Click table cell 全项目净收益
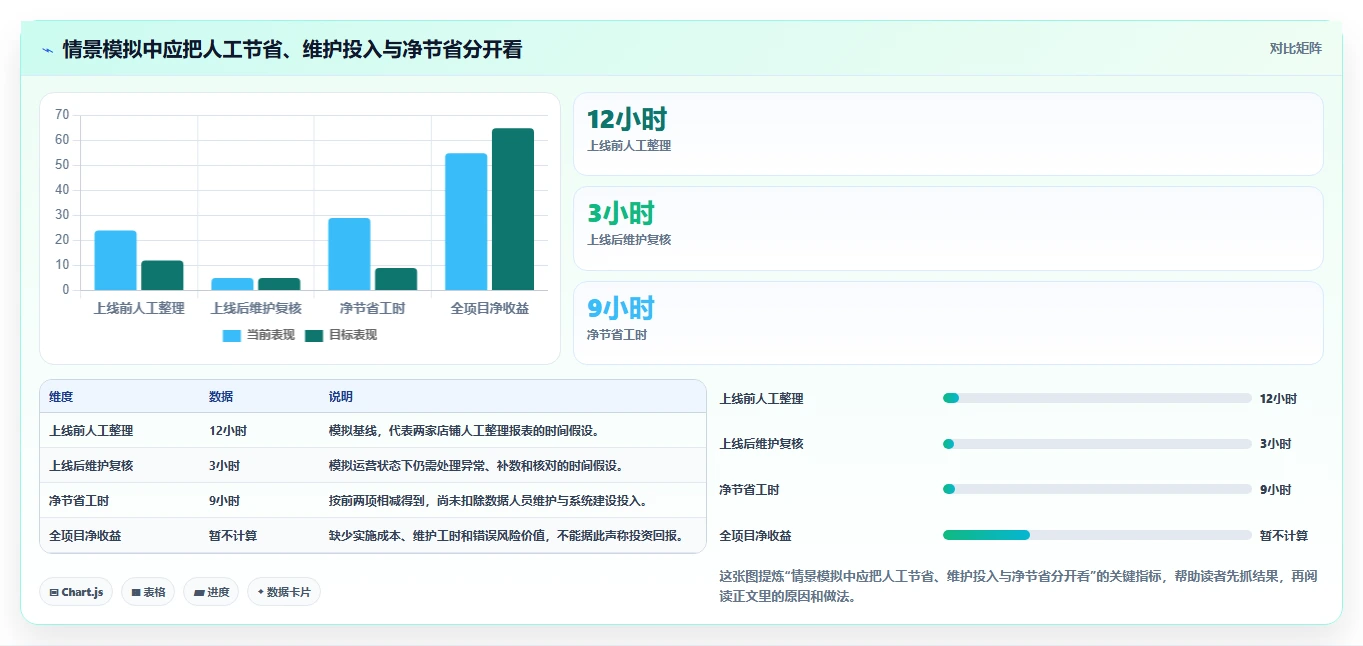The width and height of the screenshot is (1363, 646). [x=85, y=536]
